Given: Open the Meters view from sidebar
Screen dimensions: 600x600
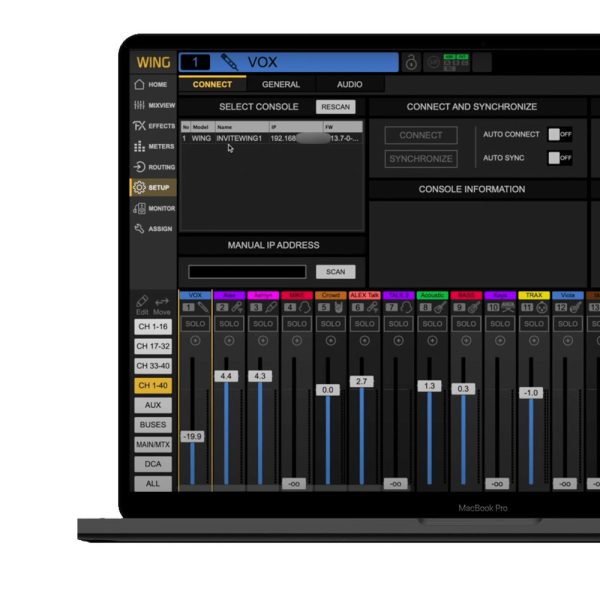Looking at the screenshot, I should (x=154, y=147).
